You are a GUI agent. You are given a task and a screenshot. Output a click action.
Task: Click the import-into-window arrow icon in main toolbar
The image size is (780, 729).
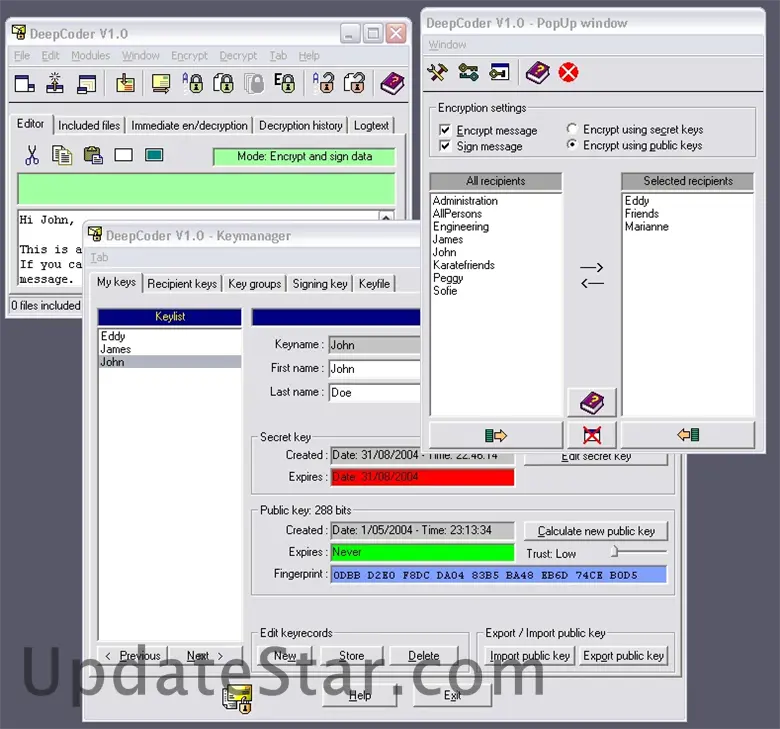click(125, 83)
